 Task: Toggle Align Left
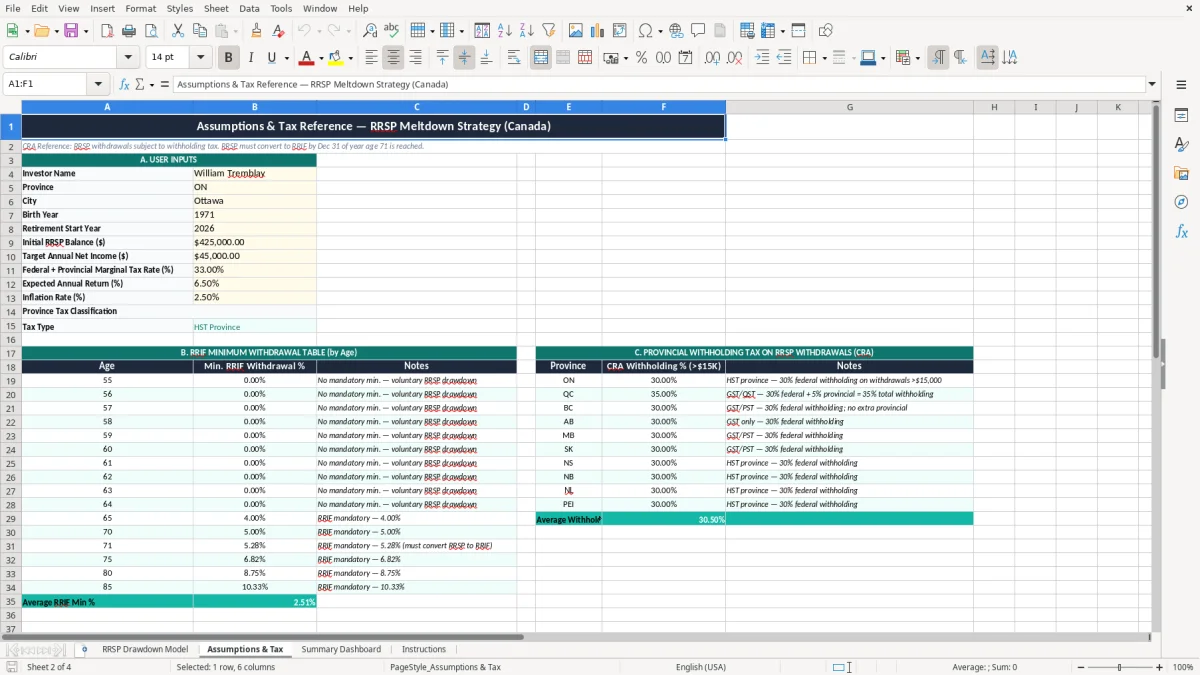372,58
